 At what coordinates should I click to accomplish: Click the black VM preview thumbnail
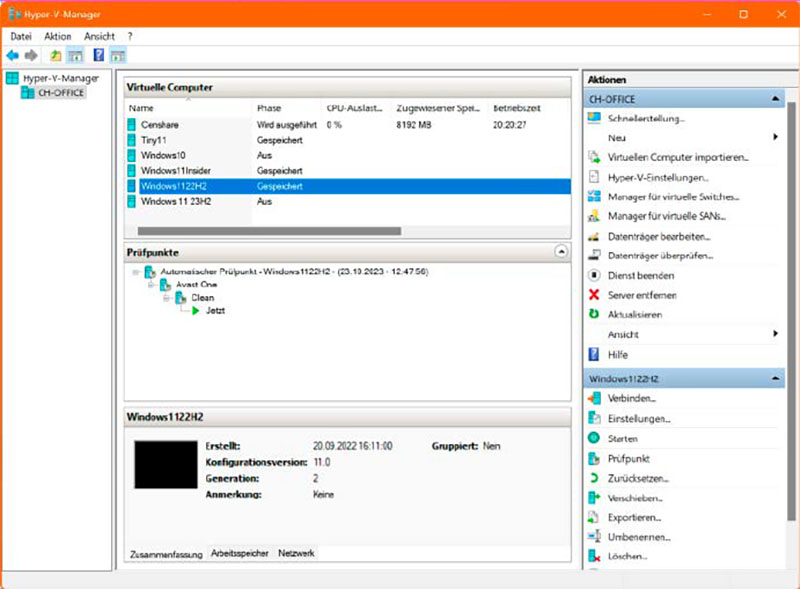click(166, 464)
